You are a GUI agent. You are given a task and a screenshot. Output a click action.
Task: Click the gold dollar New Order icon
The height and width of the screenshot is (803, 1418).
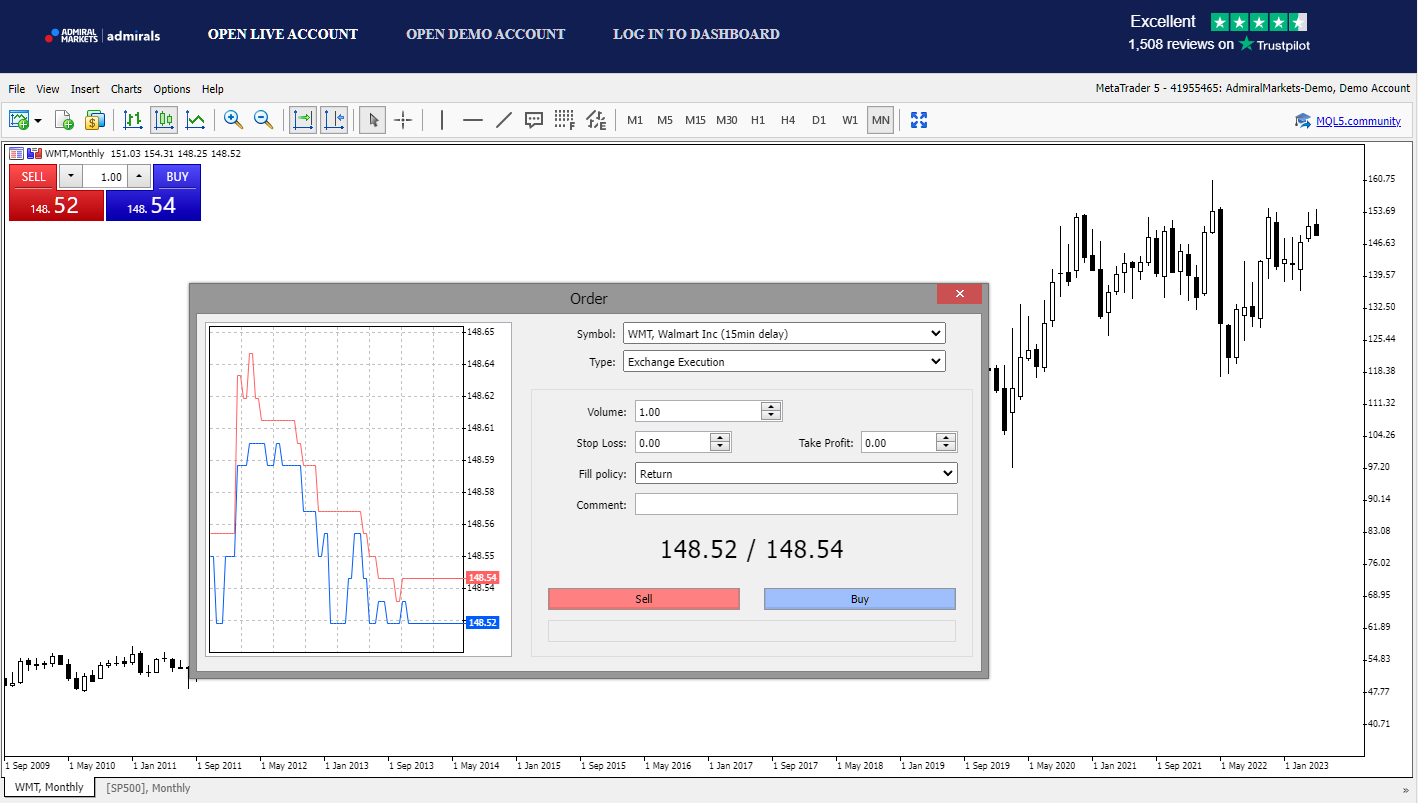[x=94, y=120]
